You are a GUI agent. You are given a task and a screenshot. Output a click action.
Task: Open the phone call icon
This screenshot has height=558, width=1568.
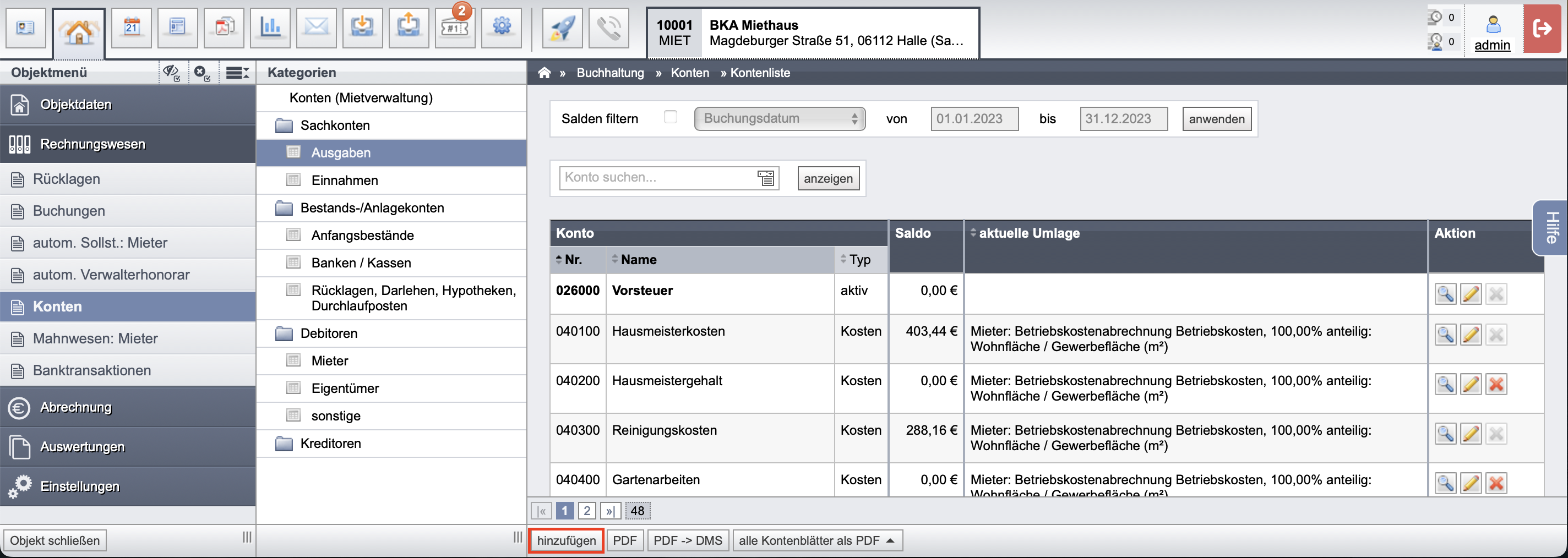(609, 28)
